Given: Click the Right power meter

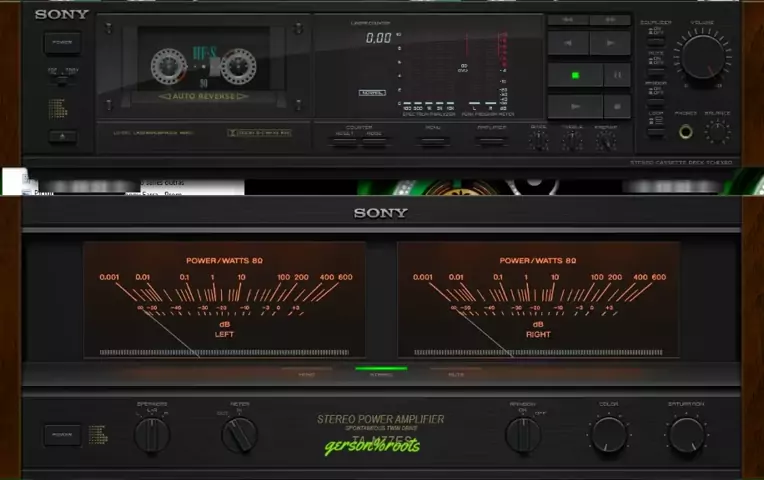Looking at the screenshot, I should coord(538,300).
